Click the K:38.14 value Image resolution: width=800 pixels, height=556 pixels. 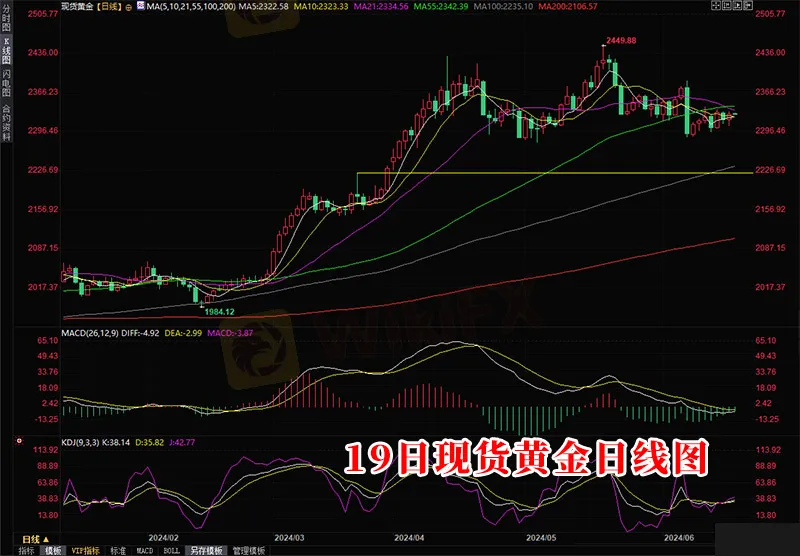[118, 442]
